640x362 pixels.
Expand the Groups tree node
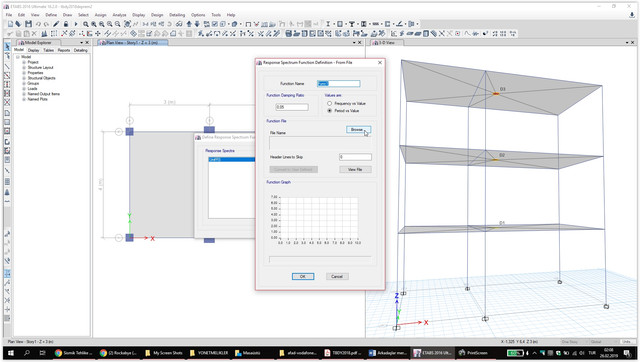[24, 83]
